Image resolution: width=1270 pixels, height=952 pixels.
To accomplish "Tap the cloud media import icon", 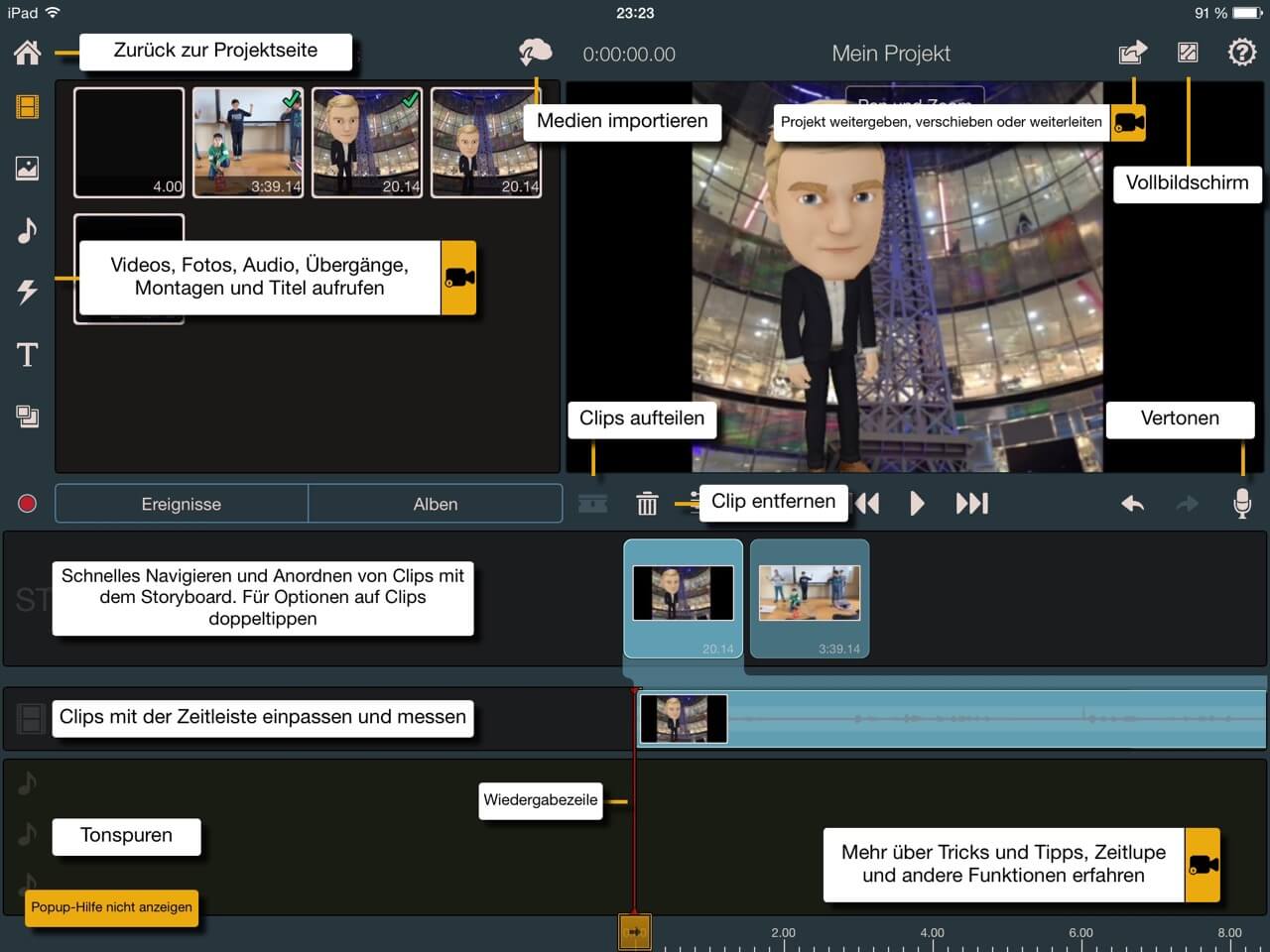I will 535,53.
